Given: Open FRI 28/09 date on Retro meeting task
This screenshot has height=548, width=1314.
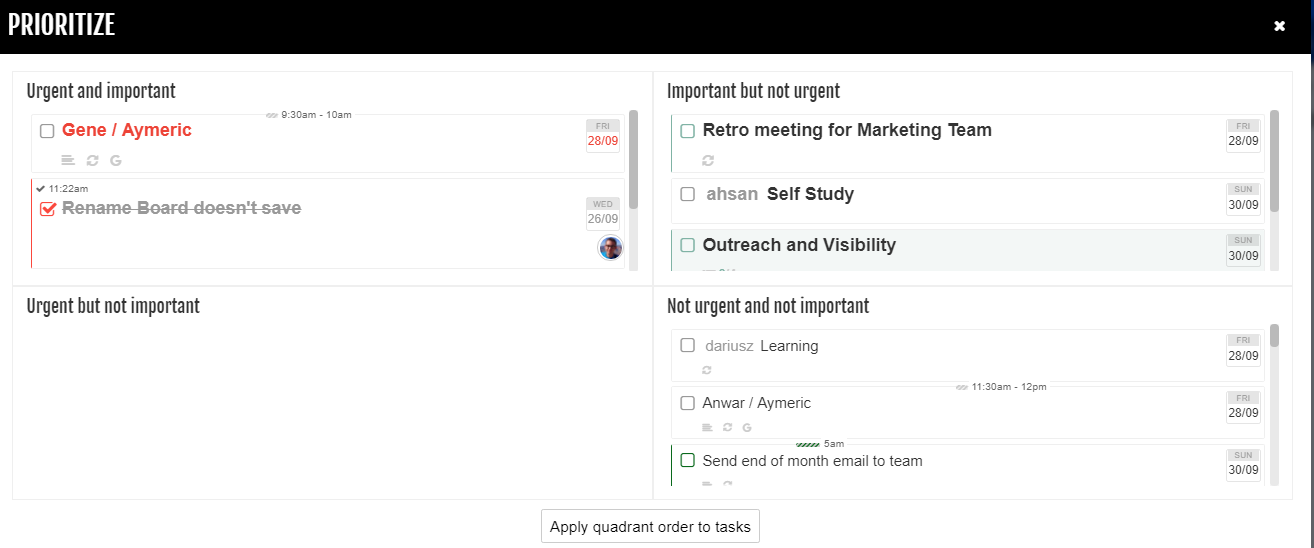Looking at the screenshot, I should (x=1243, y=135).
